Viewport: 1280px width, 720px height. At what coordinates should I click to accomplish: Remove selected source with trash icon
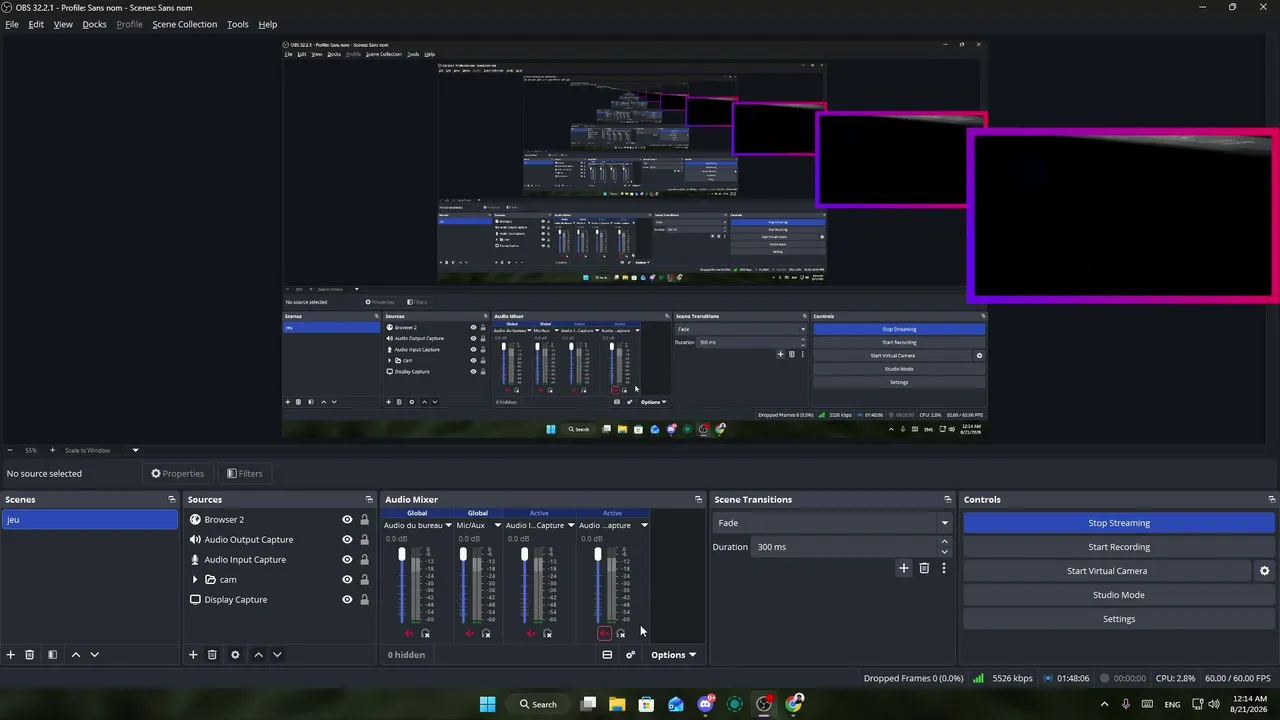click(x=212, y=655)
